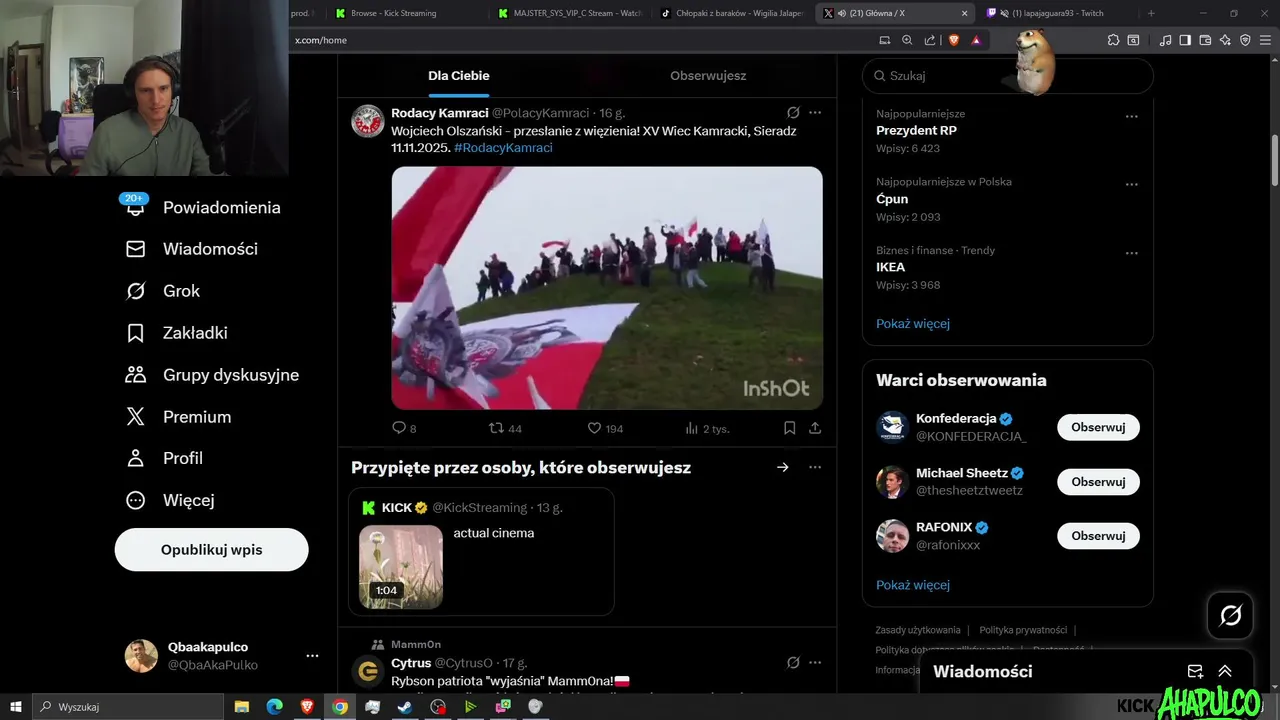Open the floating Grok button
Image resolution: width=1280 pixels, height=720 pixels.
[x=1230, y=615]
